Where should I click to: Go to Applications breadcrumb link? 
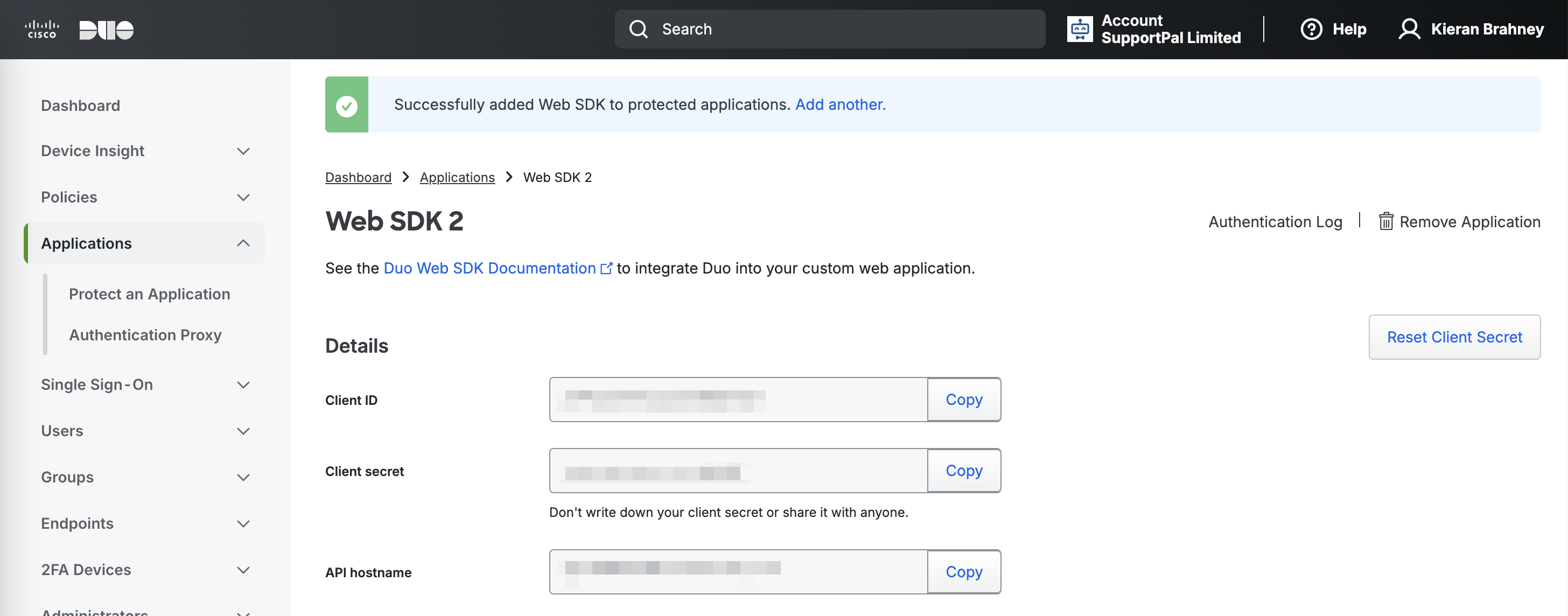457,177
